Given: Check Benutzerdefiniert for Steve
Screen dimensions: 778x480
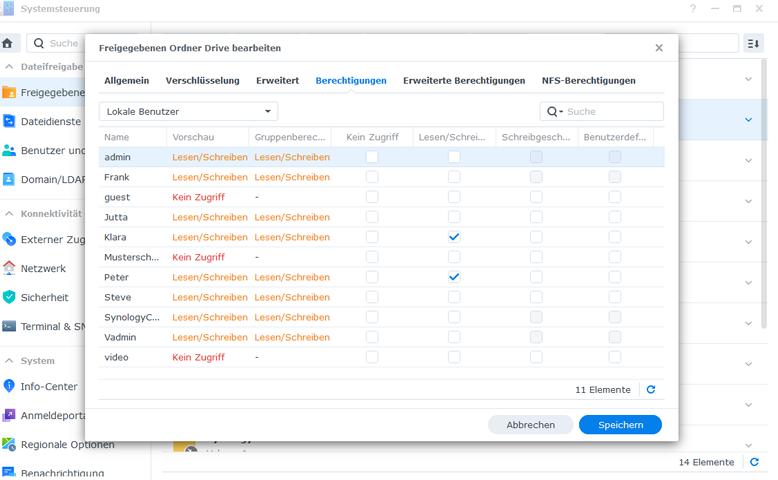Looking at the screenshot, I should pos(615,297).
